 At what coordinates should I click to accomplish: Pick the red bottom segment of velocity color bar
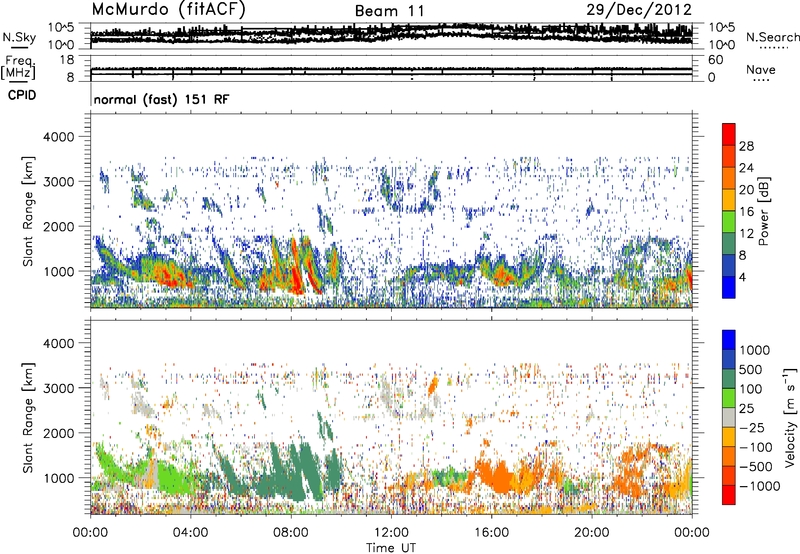pyautogui.click(x=729, y=495)
